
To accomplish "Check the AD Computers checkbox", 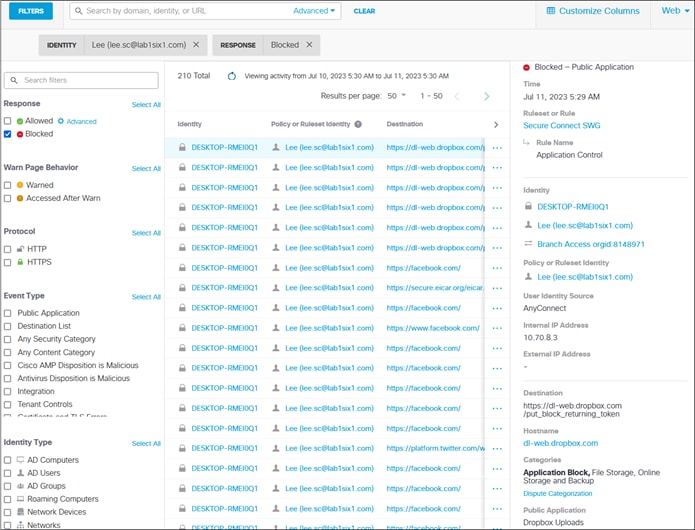I will [8, 460].
